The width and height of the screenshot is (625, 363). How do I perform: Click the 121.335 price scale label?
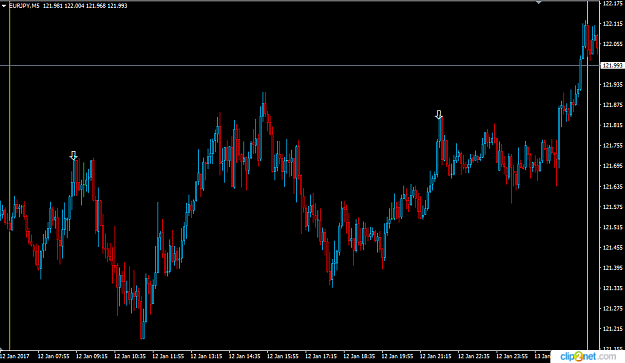click(613, 288)
